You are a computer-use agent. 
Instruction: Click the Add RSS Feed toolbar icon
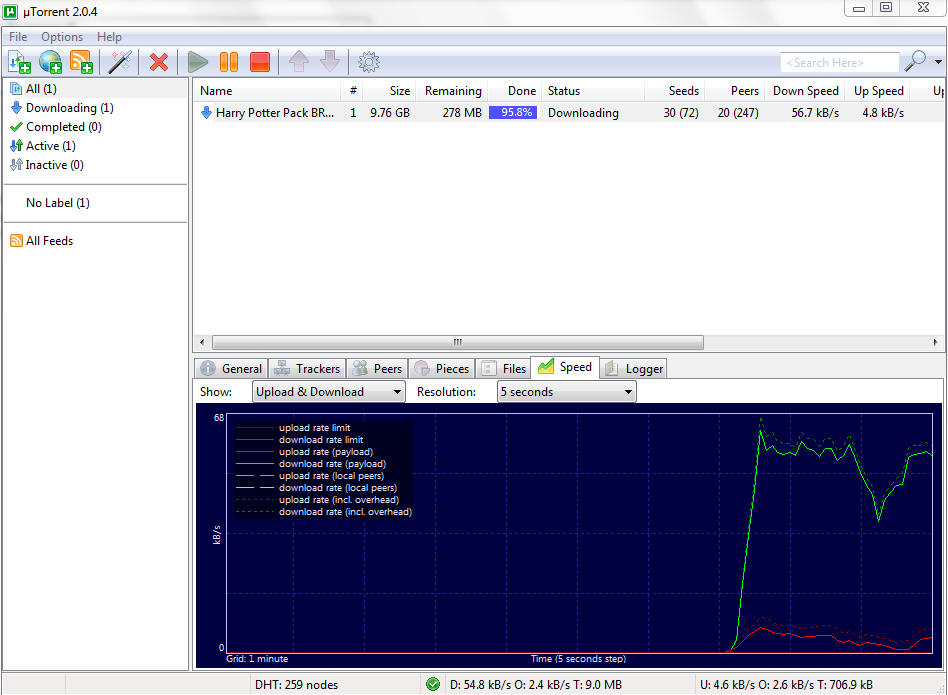[x=81, y=62]
